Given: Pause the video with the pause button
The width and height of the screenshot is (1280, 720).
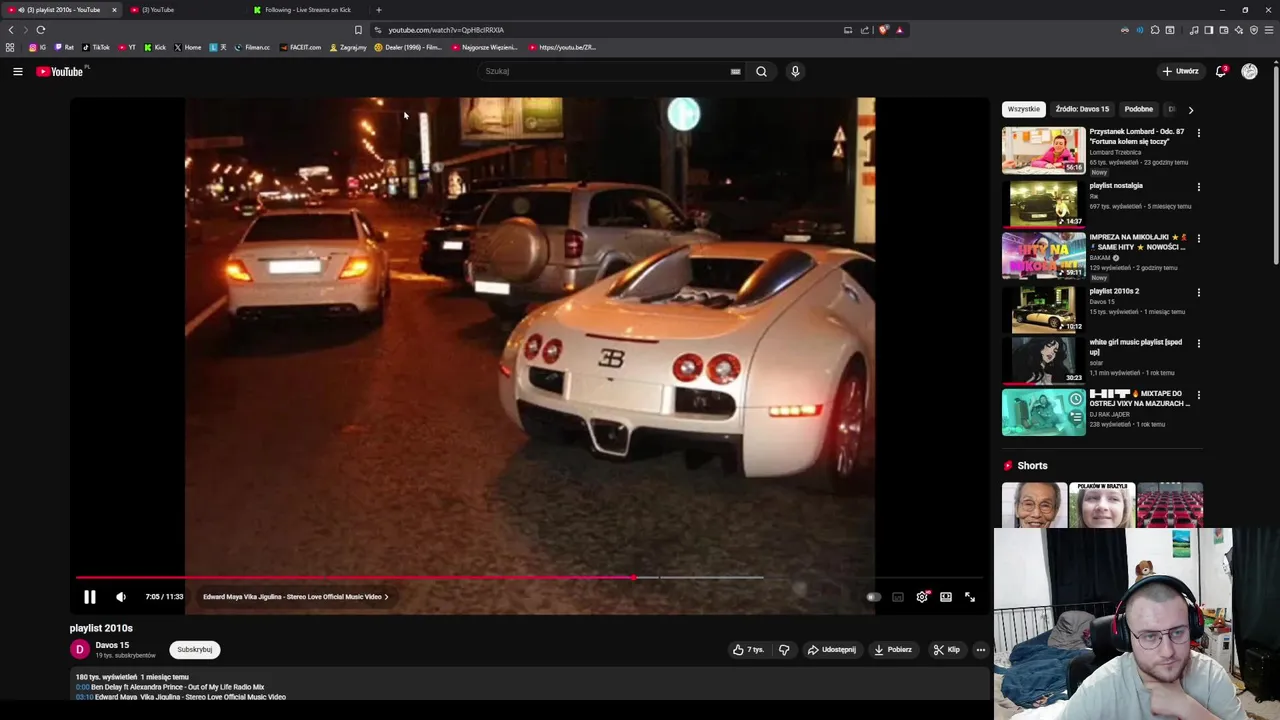Looking at the screenshot, I should [x=89, y=597].
